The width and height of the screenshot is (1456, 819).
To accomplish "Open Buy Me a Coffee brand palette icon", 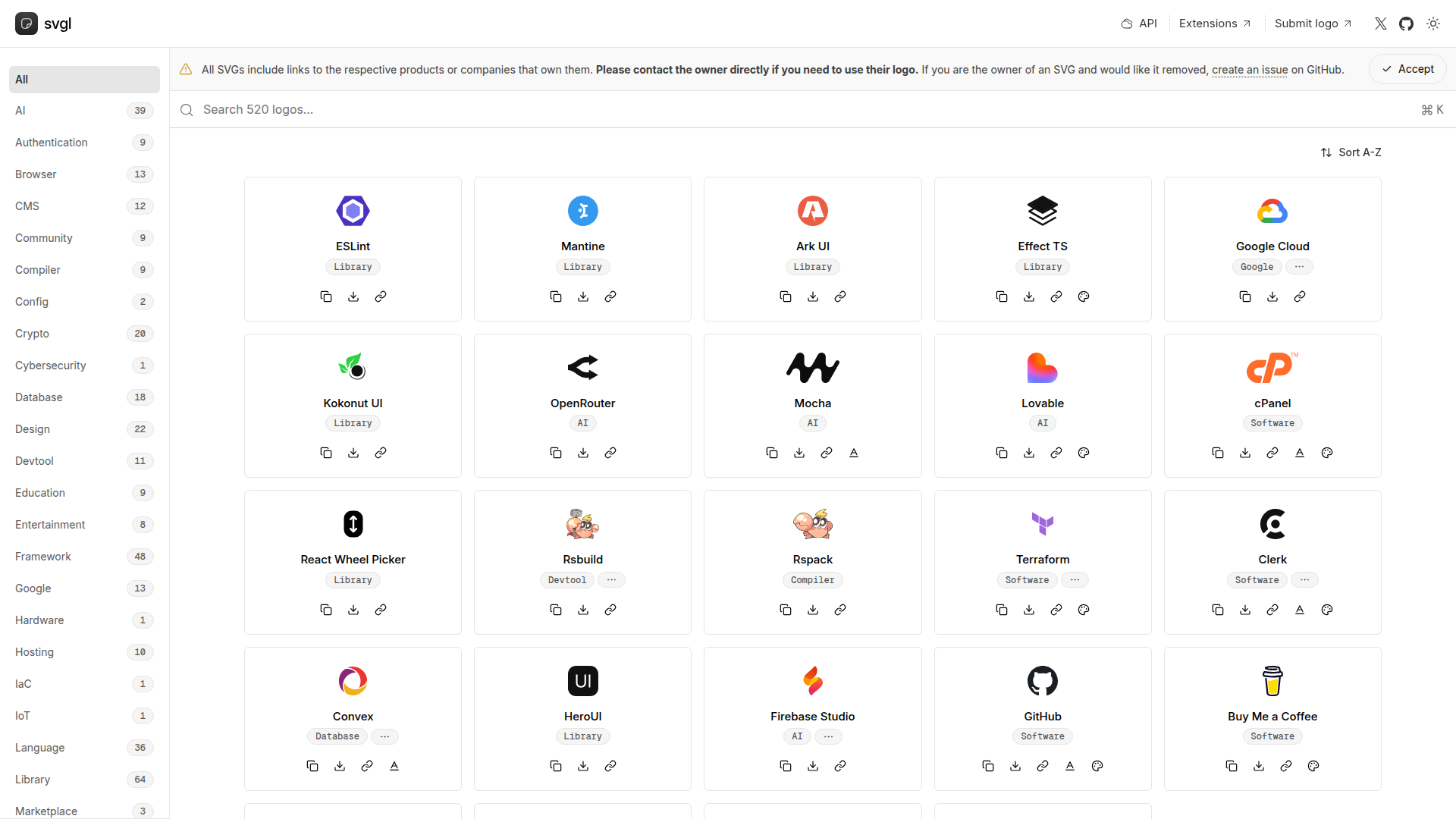I will pos(1313,766).
